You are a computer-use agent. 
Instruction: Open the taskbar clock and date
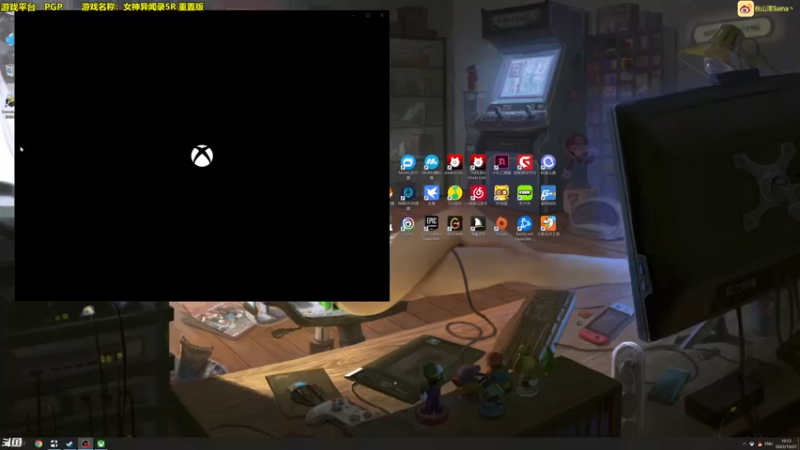(786, 443)
